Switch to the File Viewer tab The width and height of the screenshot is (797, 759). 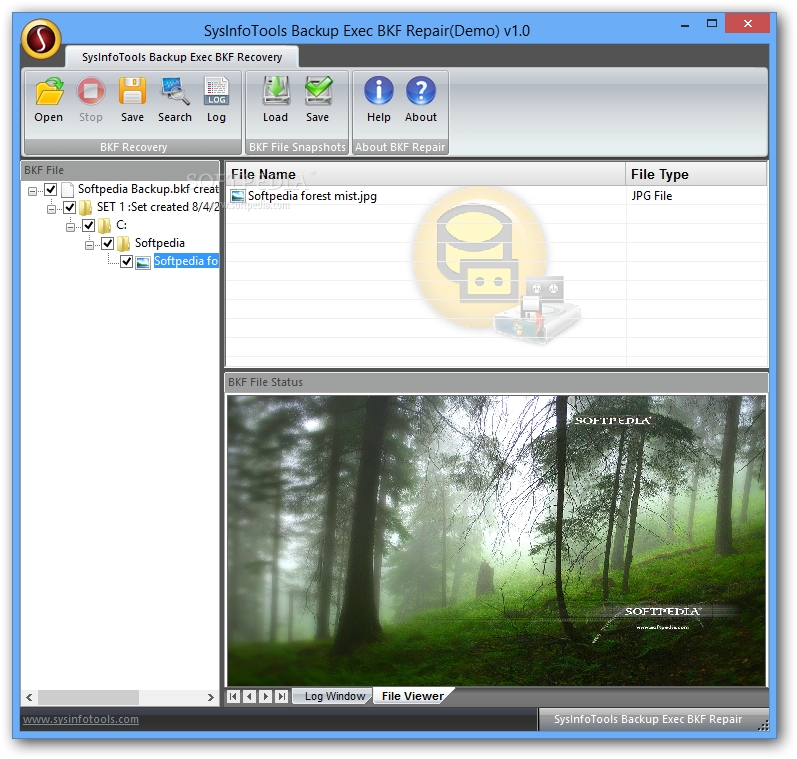pos(413,696)
